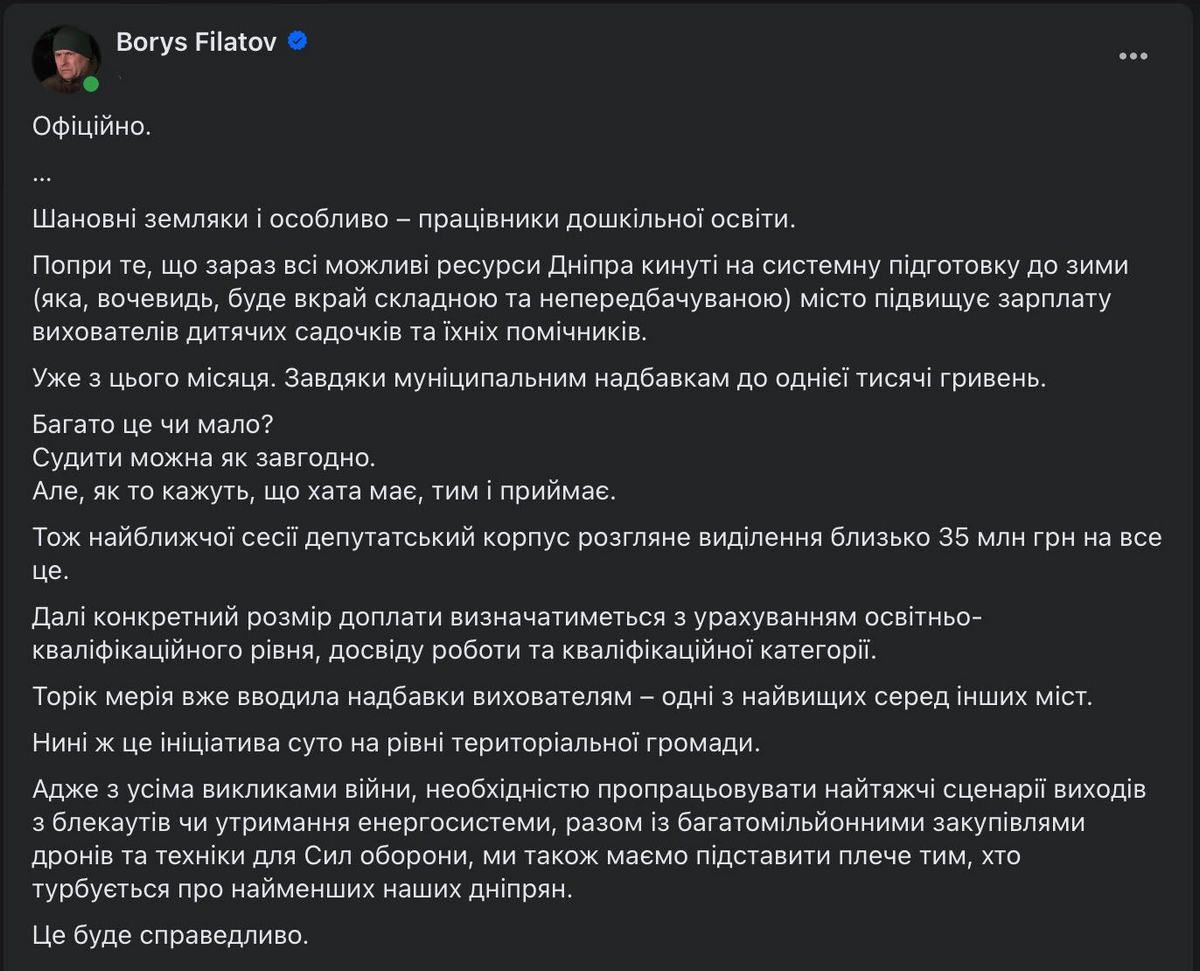Click the "Офіційно." opening line

[91, 127]
